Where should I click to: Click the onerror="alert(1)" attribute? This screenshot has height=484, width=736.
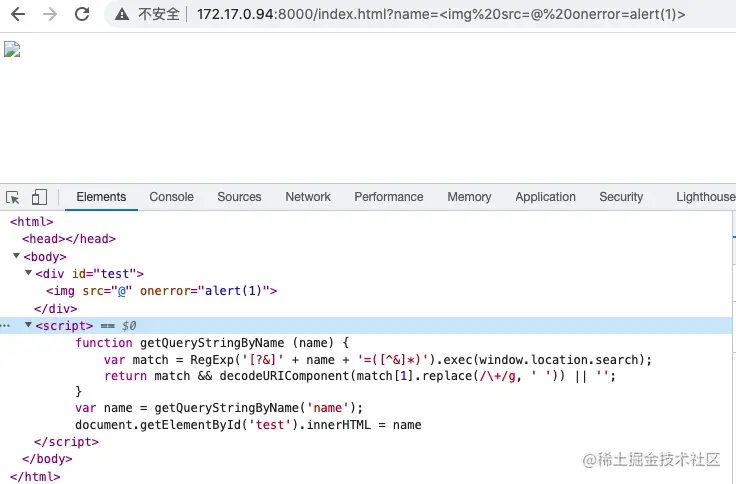click(x=204, y=291)
